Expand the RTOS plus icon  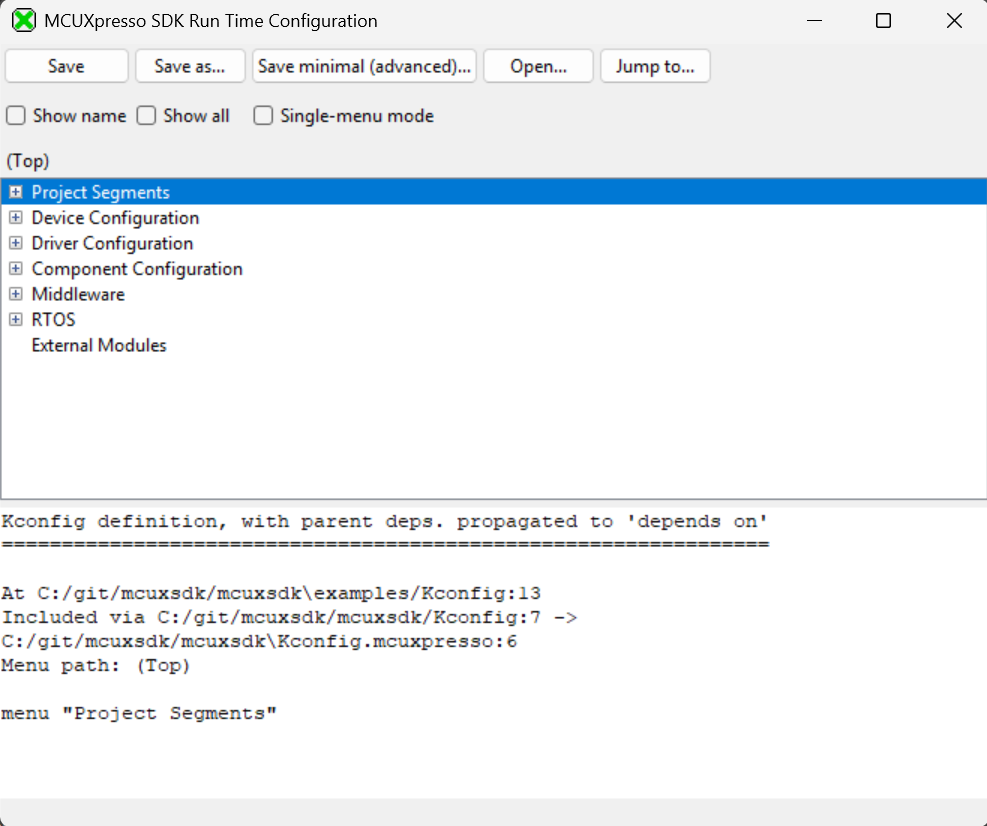click(x=15, y=319)
